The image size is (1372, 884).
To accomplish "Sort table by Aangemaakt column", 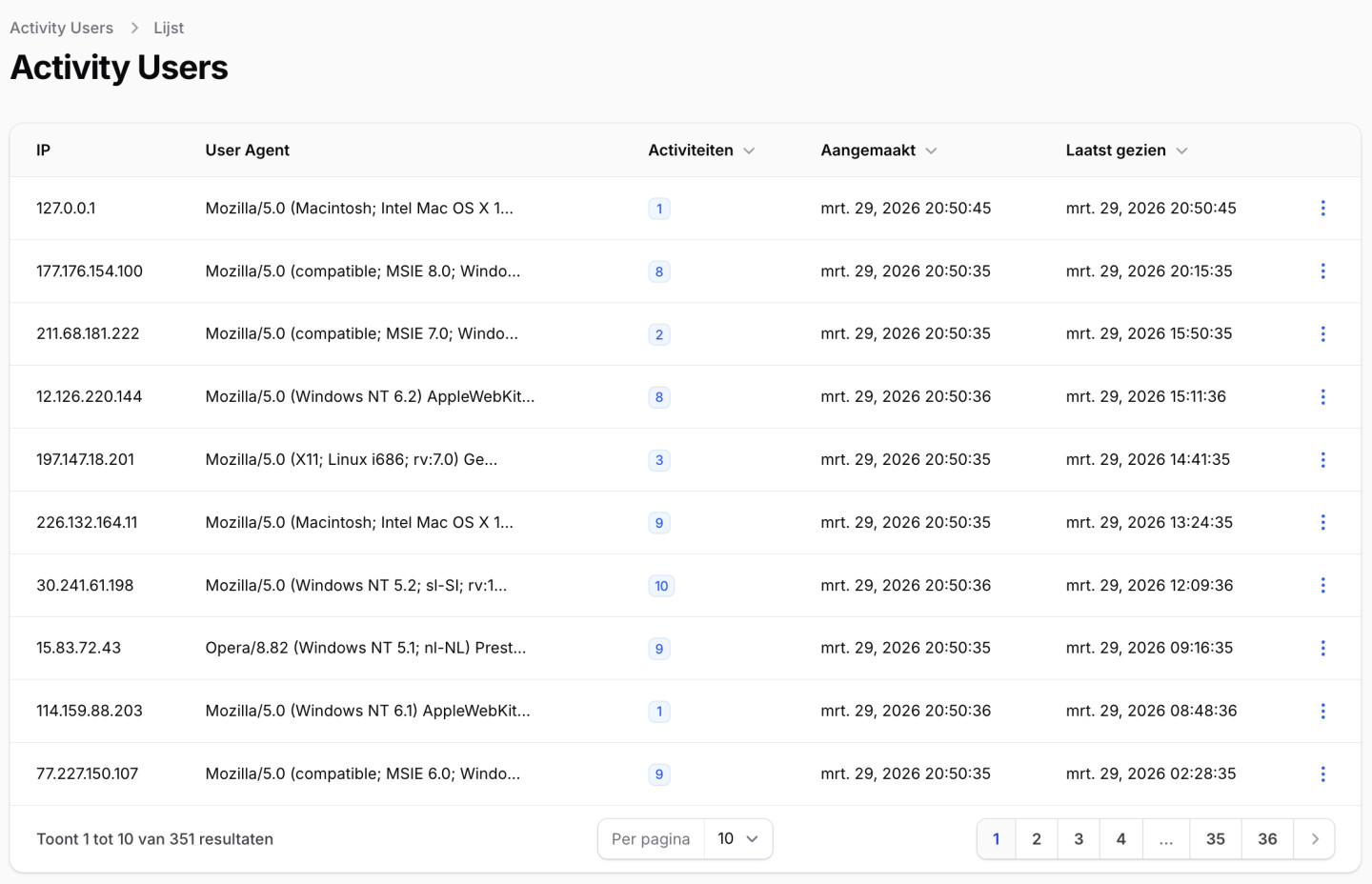I will tap(878, 151).
